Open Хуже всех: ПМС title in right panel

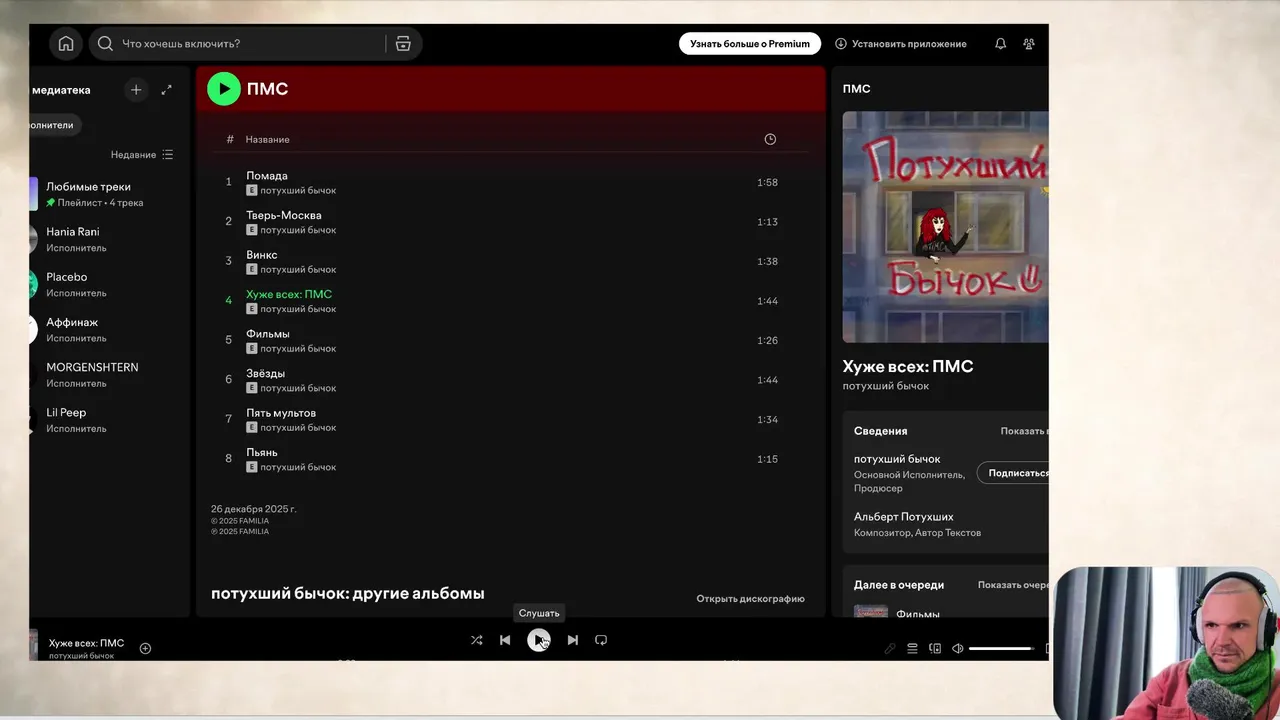tap(908, 366)
